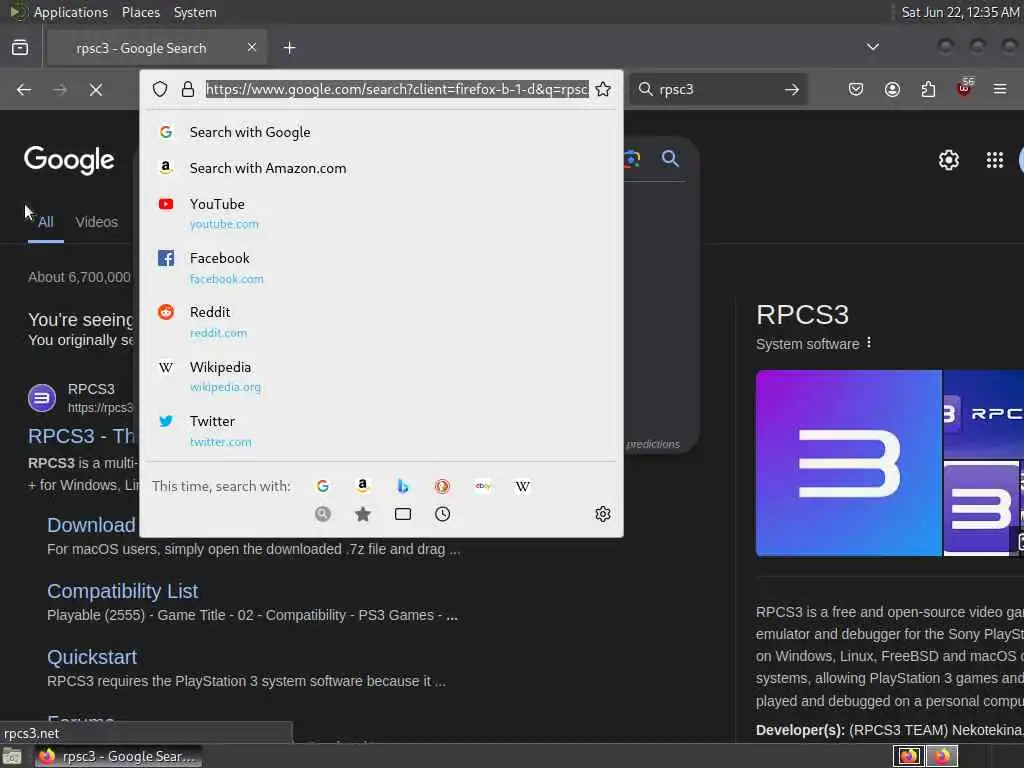Select the Twitter suggestion row
This screenshot has height=768, width=1024.
tap(381, 430)
